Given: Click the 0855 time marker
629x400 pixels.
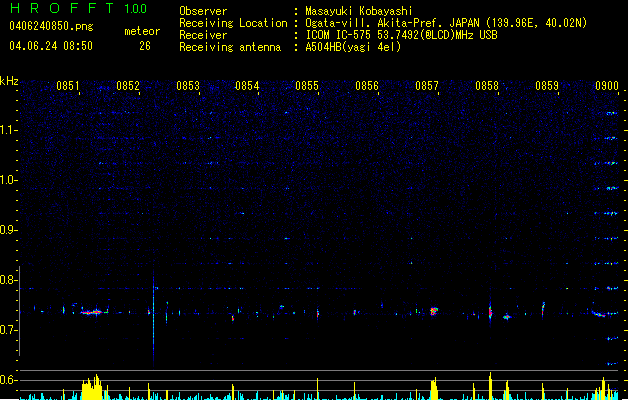Looking at the screenshot, I should tap(307, 86).
